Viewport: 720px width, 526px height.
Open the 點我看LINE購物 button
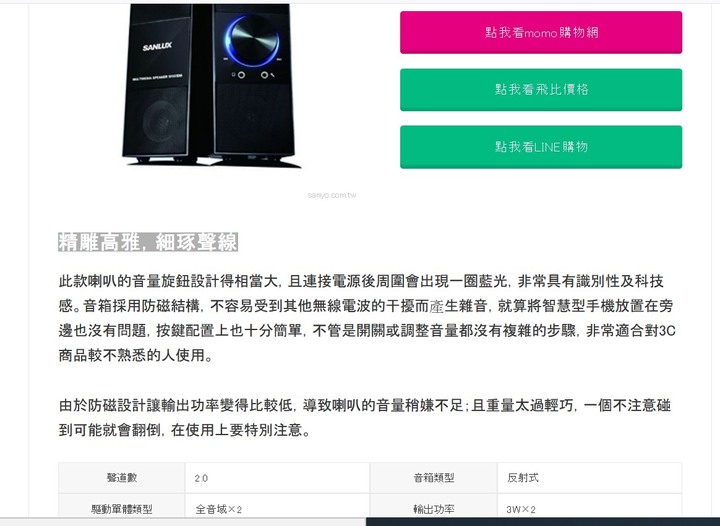coord(541,147)
